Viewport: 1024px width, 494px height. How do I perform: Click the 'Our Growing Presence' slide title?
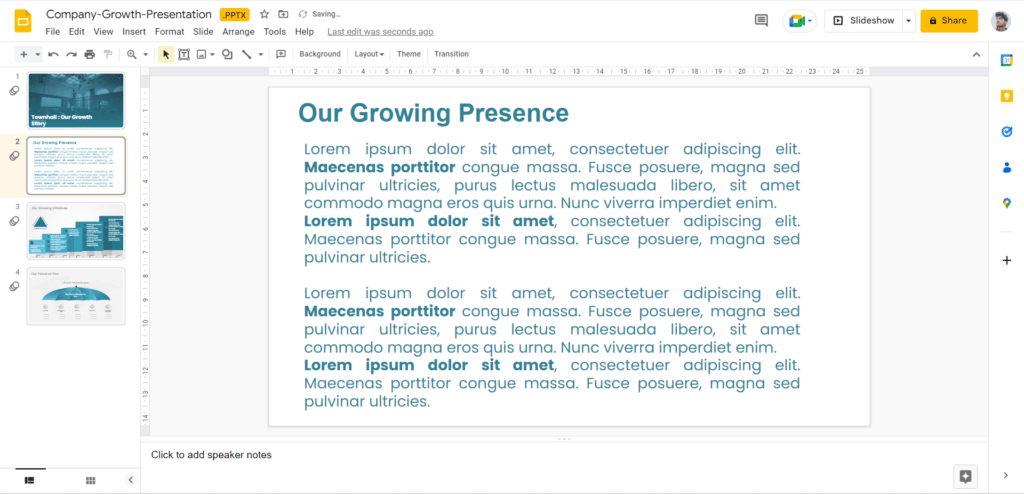click(x=434, y=113)
